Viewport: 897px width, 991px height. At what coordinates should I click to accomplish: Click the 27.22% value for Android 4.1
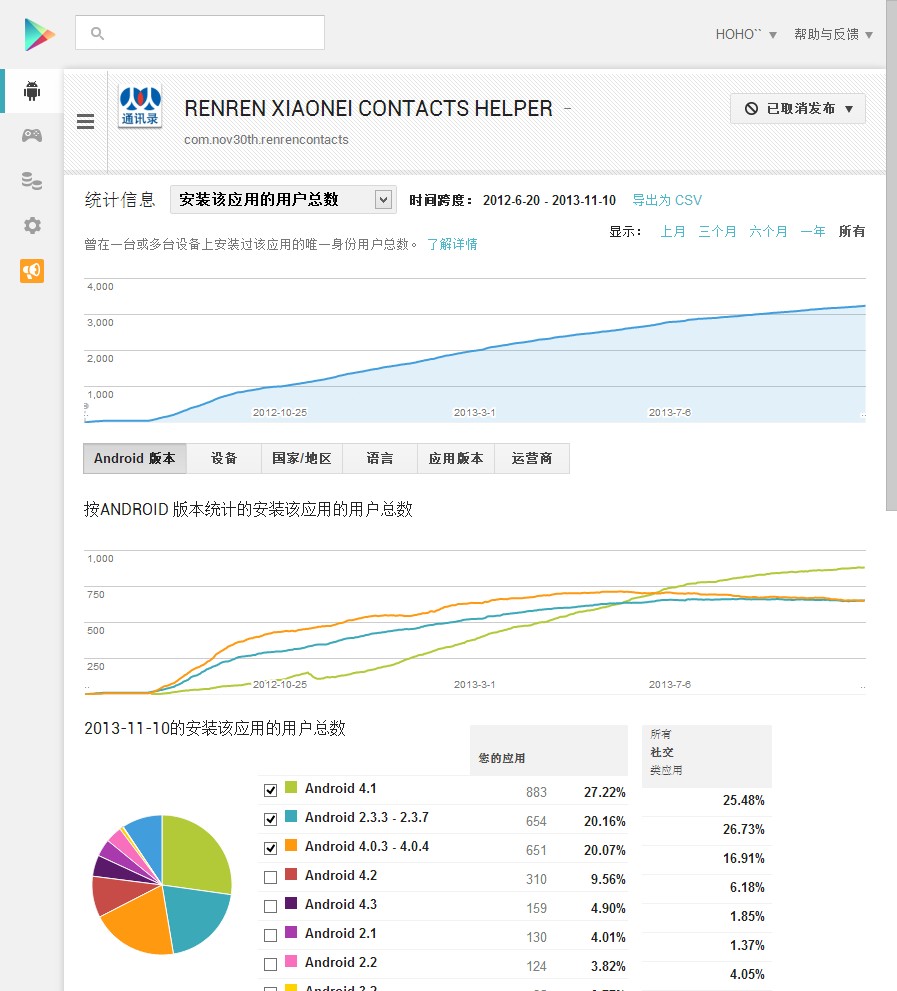pos(604,792)
